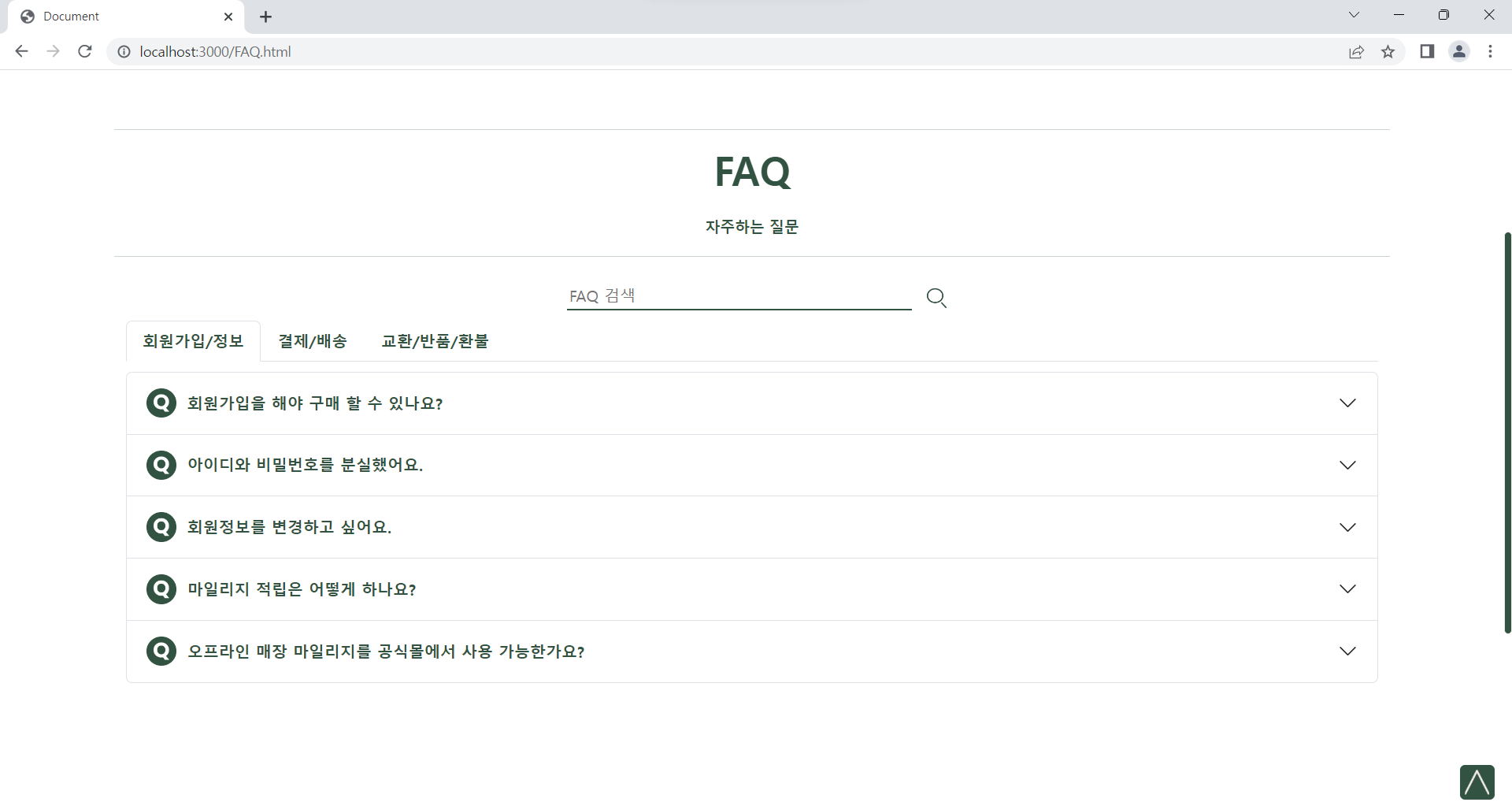Screen dimensions: 1512x802
Task: Open question 아이디와 비밀번호를 분실했어요.
Action: [x=752, y=465]
